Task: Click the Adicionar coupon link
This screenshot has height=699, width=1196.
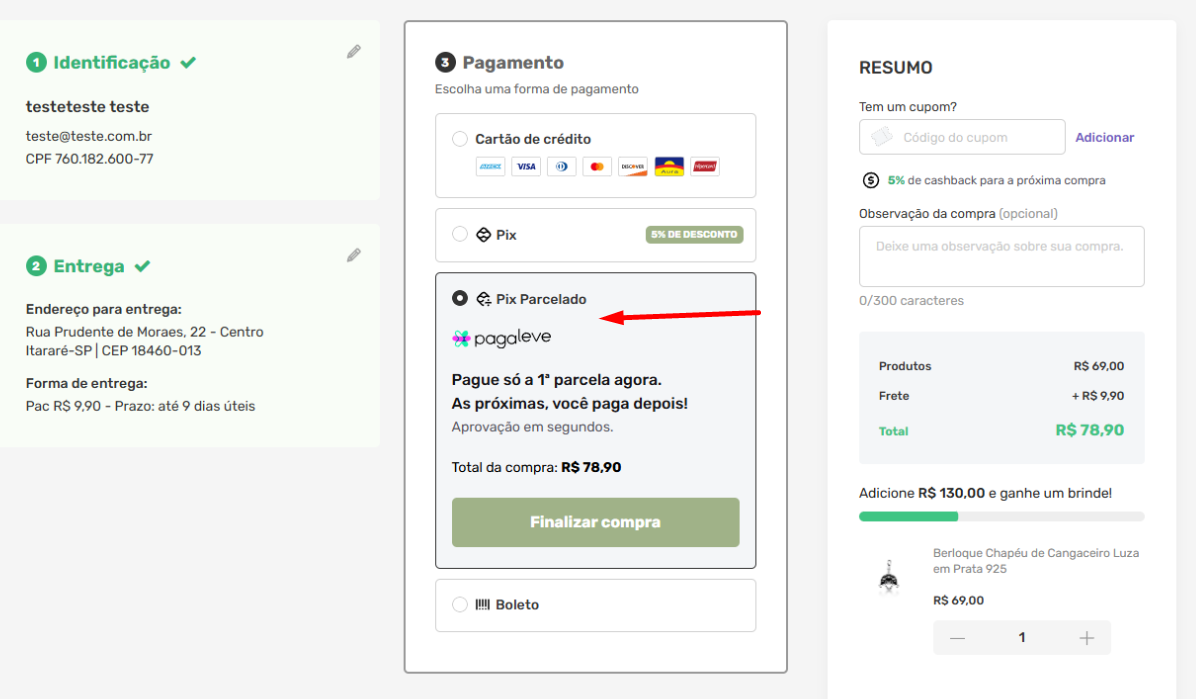Action: pos(1104,138)
